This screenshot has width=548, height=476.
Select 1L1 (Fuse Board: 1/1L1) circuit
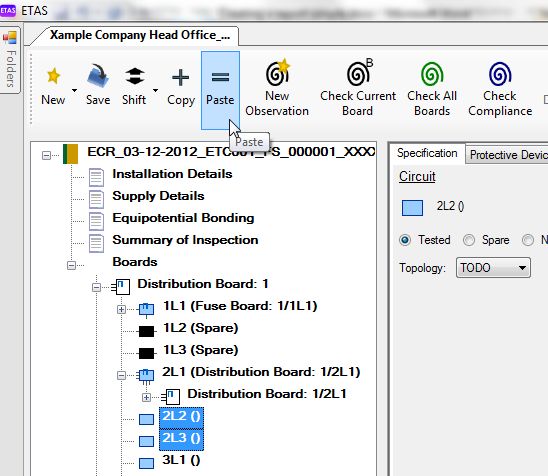click(240, 306)
